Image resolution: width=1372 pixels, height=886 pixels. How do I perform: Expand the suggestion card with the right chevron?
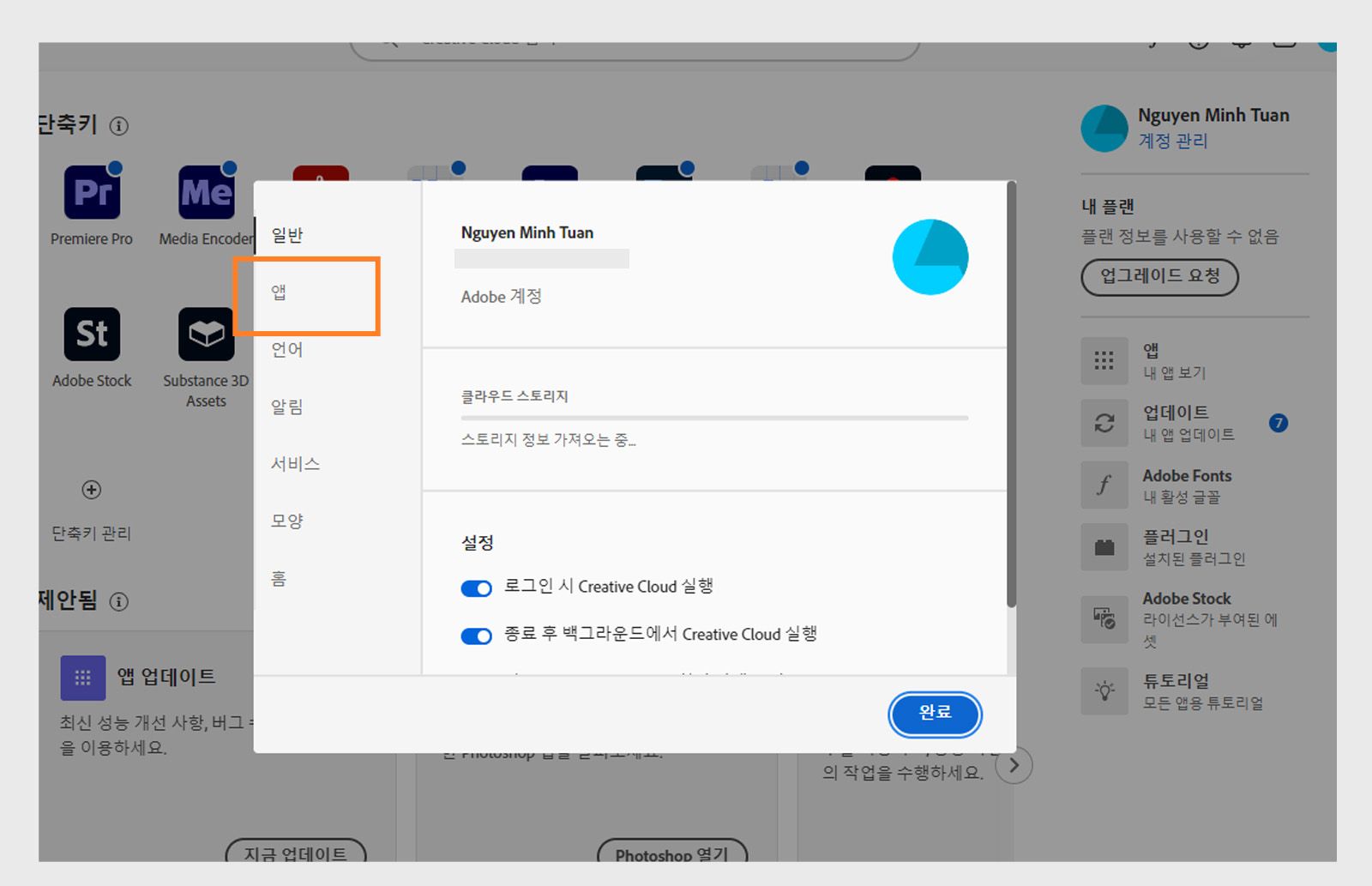[1014, 764]
